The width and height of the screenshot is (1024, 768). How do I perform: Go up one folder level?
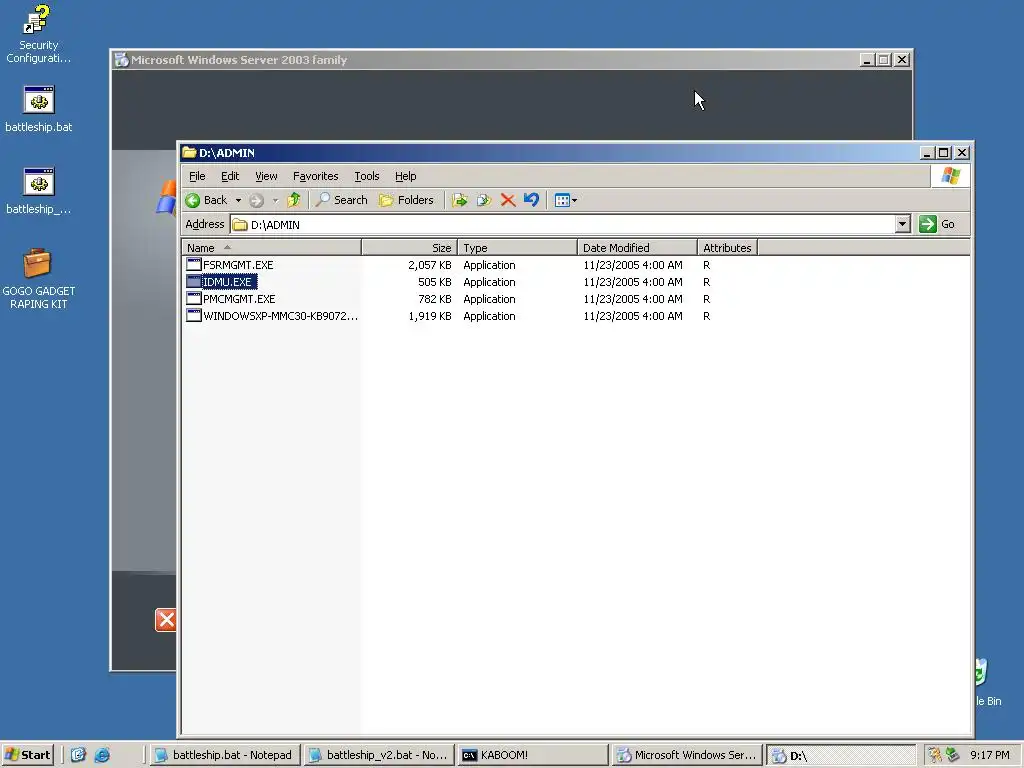pyautogui.click(x=294, y=200)
